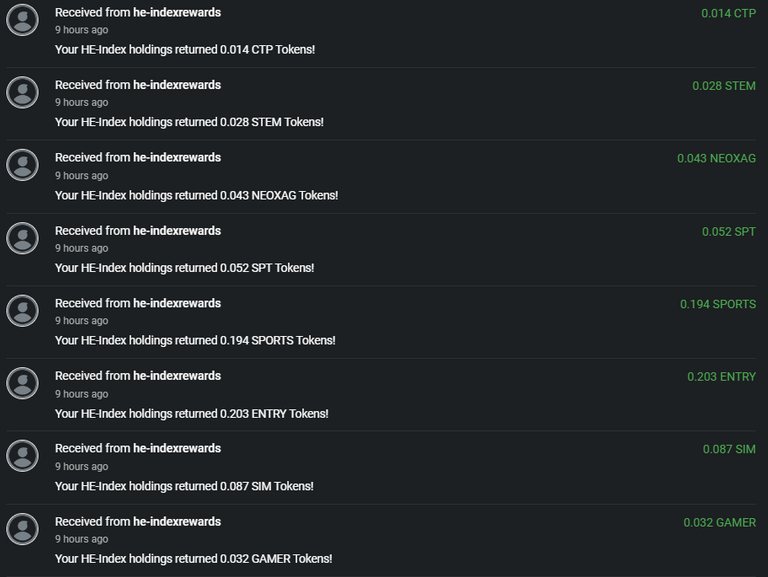Open the avatar next to NEOXAG reward

(22, 165)
